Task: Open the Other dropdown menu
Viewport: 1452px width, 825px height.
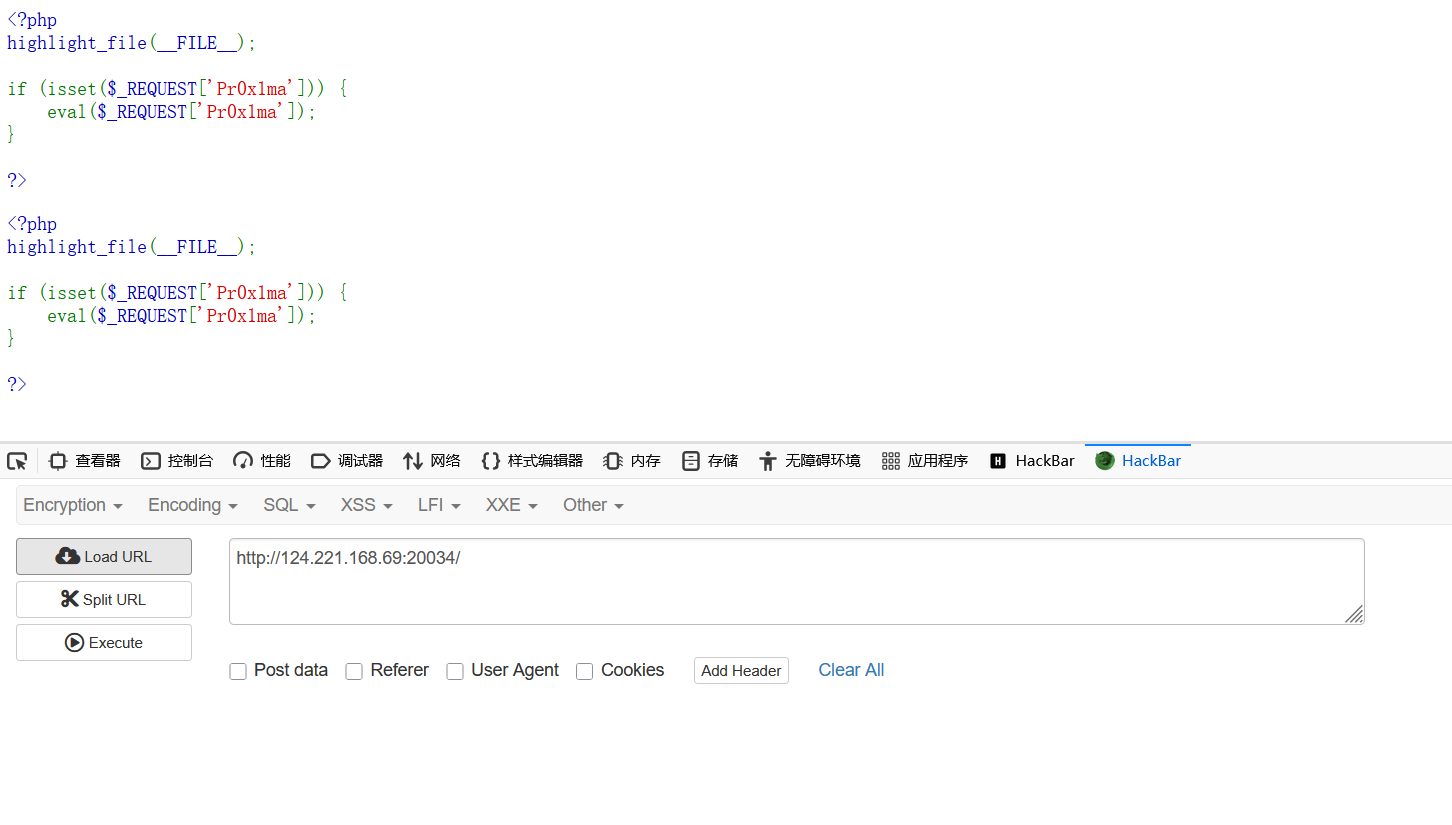Action: pyautogui.click(x=593, y=505)
